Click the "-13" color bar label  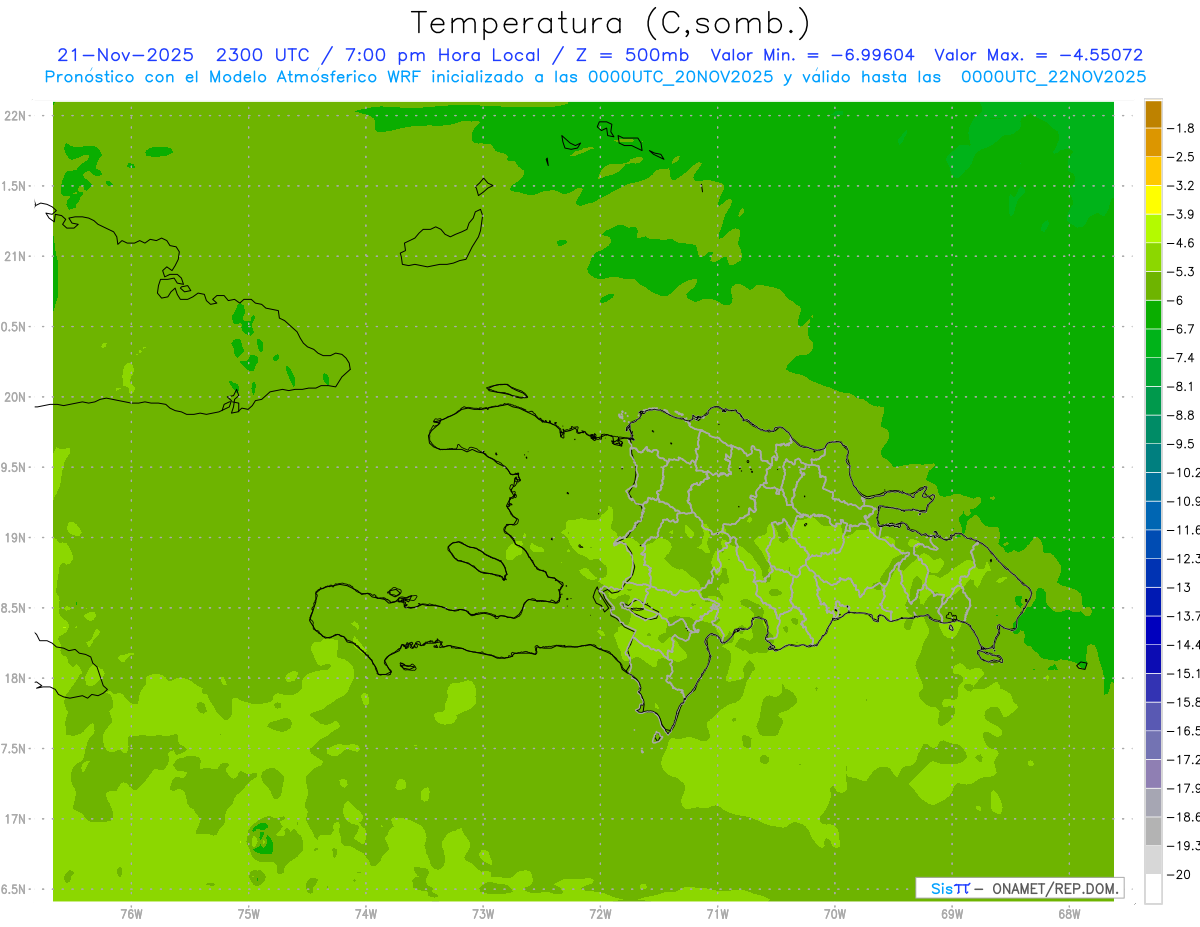[x=1179, y=588]
